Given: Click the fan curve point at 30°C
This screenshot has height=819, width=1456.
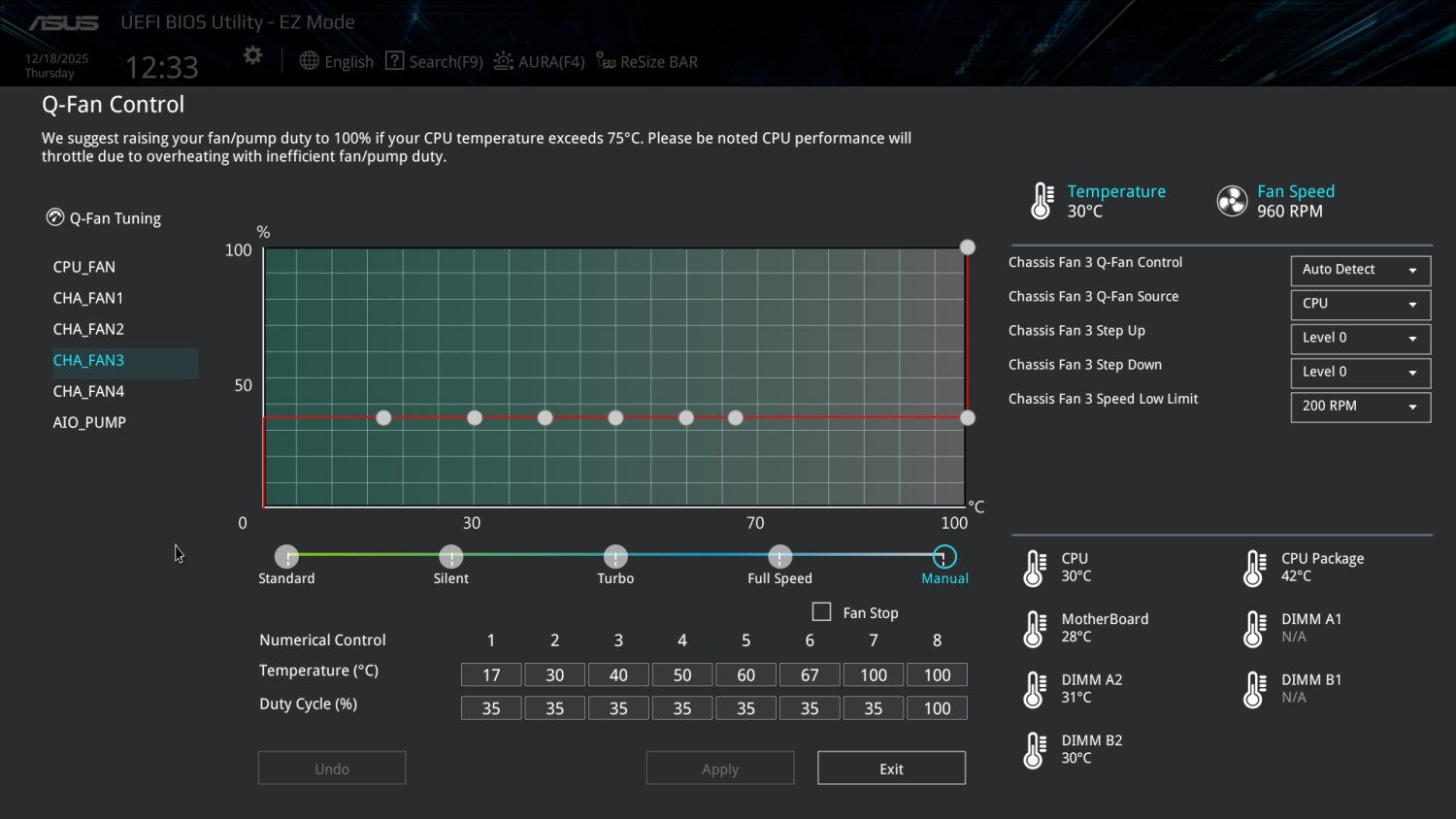Looking at the screenshot, I should [x=475, y=418].
